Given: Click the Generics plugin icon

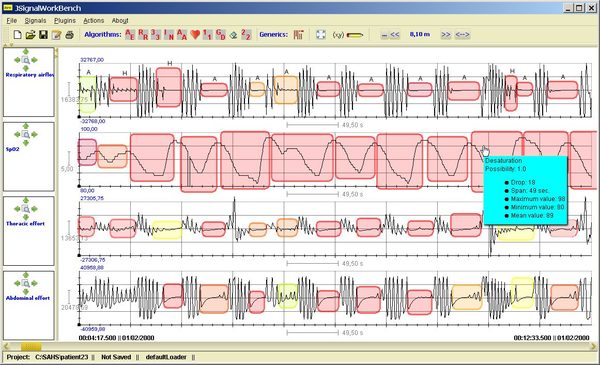Looking at the screenshot, I should point(298,34).
